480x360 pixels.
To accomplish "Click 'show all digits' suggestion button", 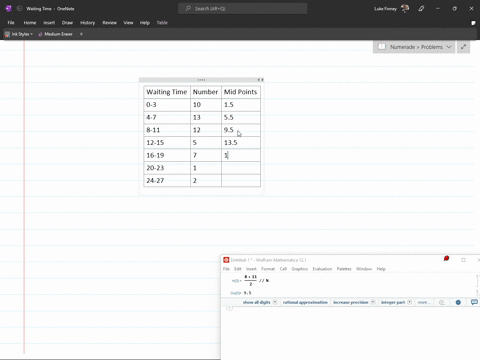I will pos(256,302).
